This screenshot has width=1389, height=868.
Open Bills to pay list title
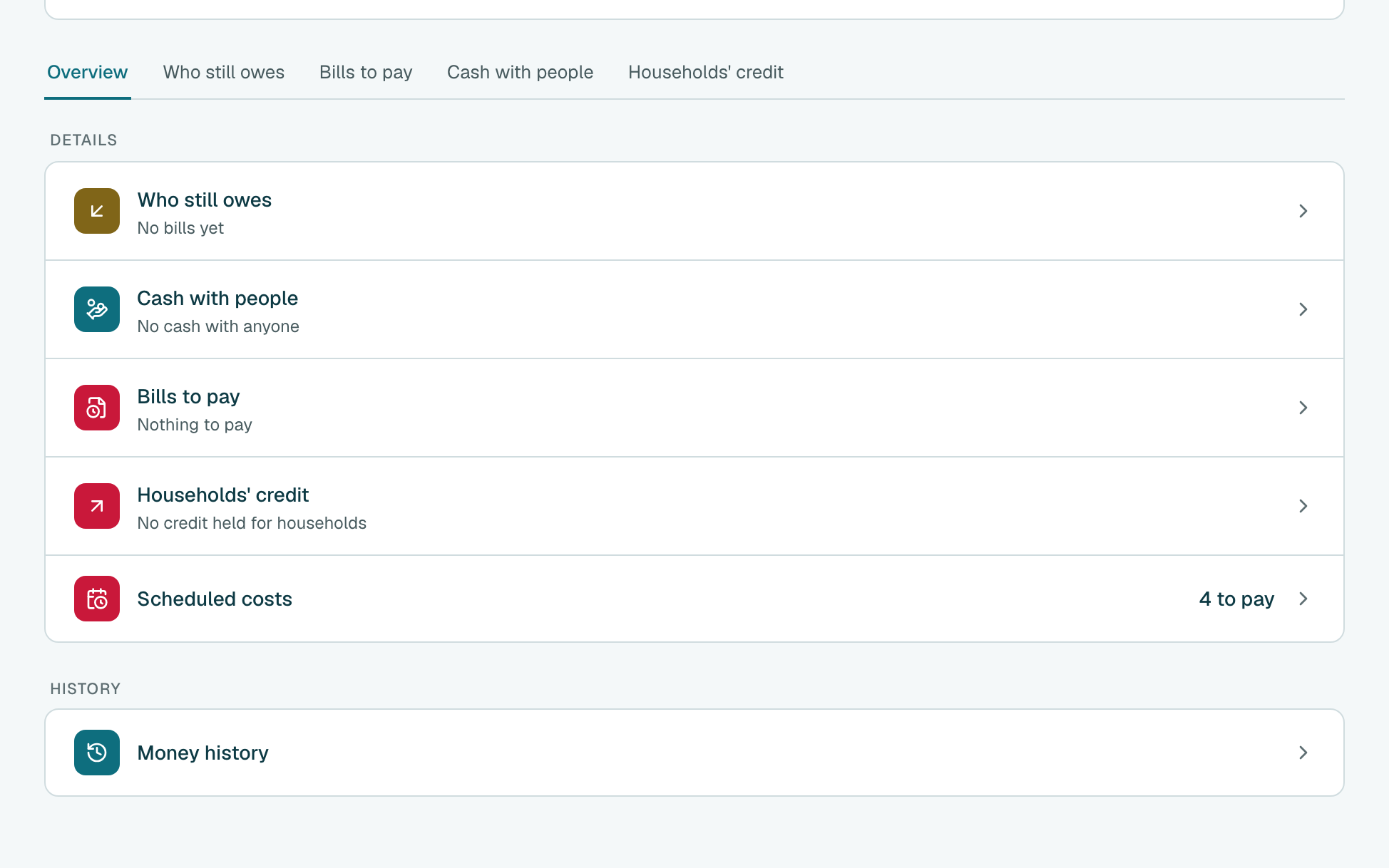pyautogui.click(x=188, y=396)
